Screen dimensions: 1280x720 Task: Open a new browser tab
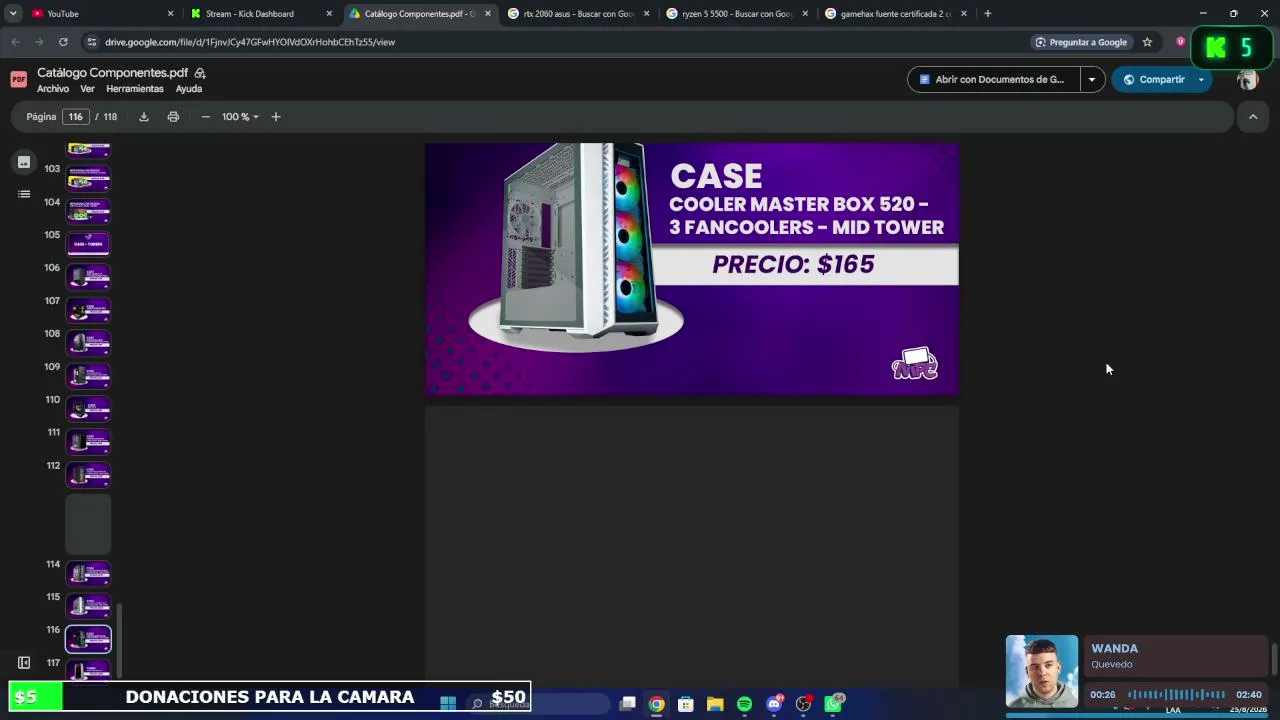[x=987, y=14]
